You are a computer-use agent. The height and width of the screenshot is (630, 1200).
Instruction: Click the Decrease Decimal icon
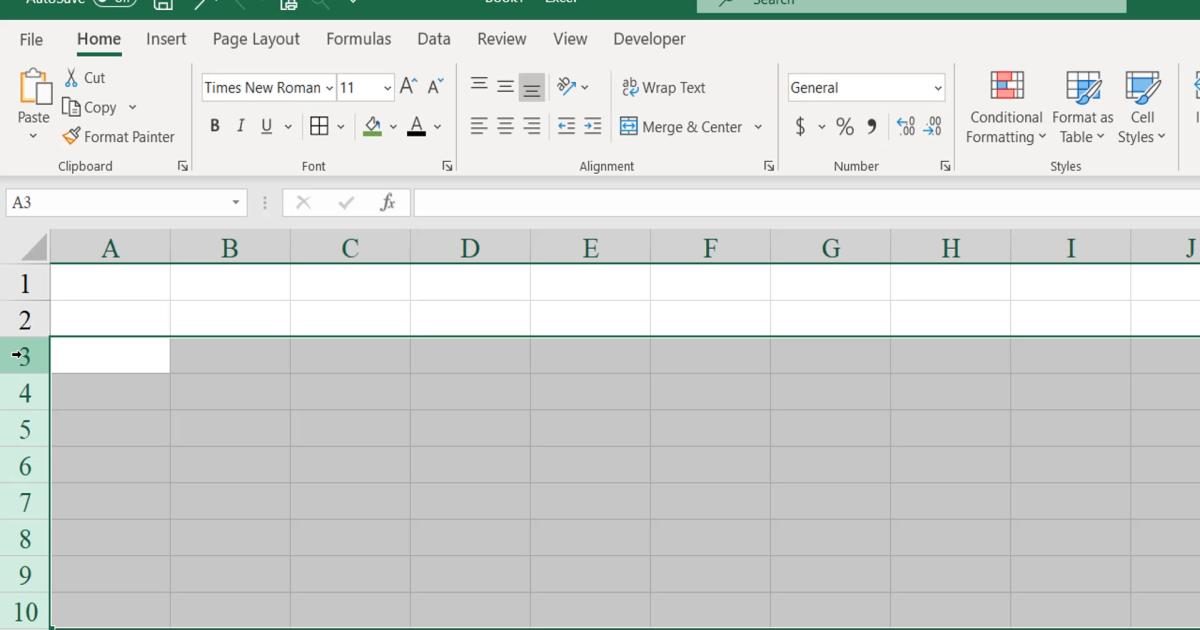tap(933, 126)
